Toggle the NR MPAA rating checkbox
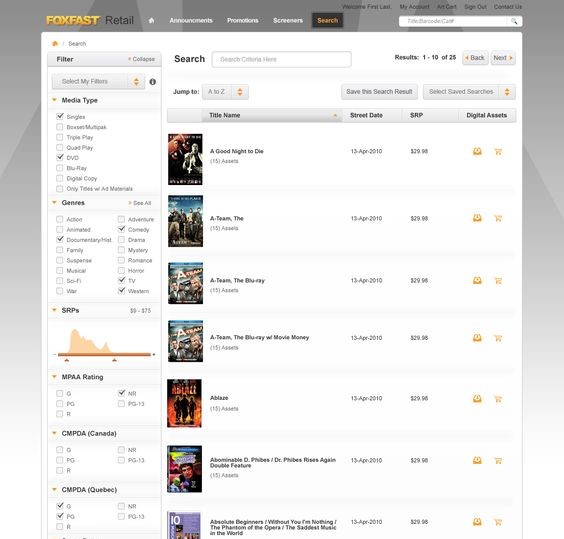 122,393
